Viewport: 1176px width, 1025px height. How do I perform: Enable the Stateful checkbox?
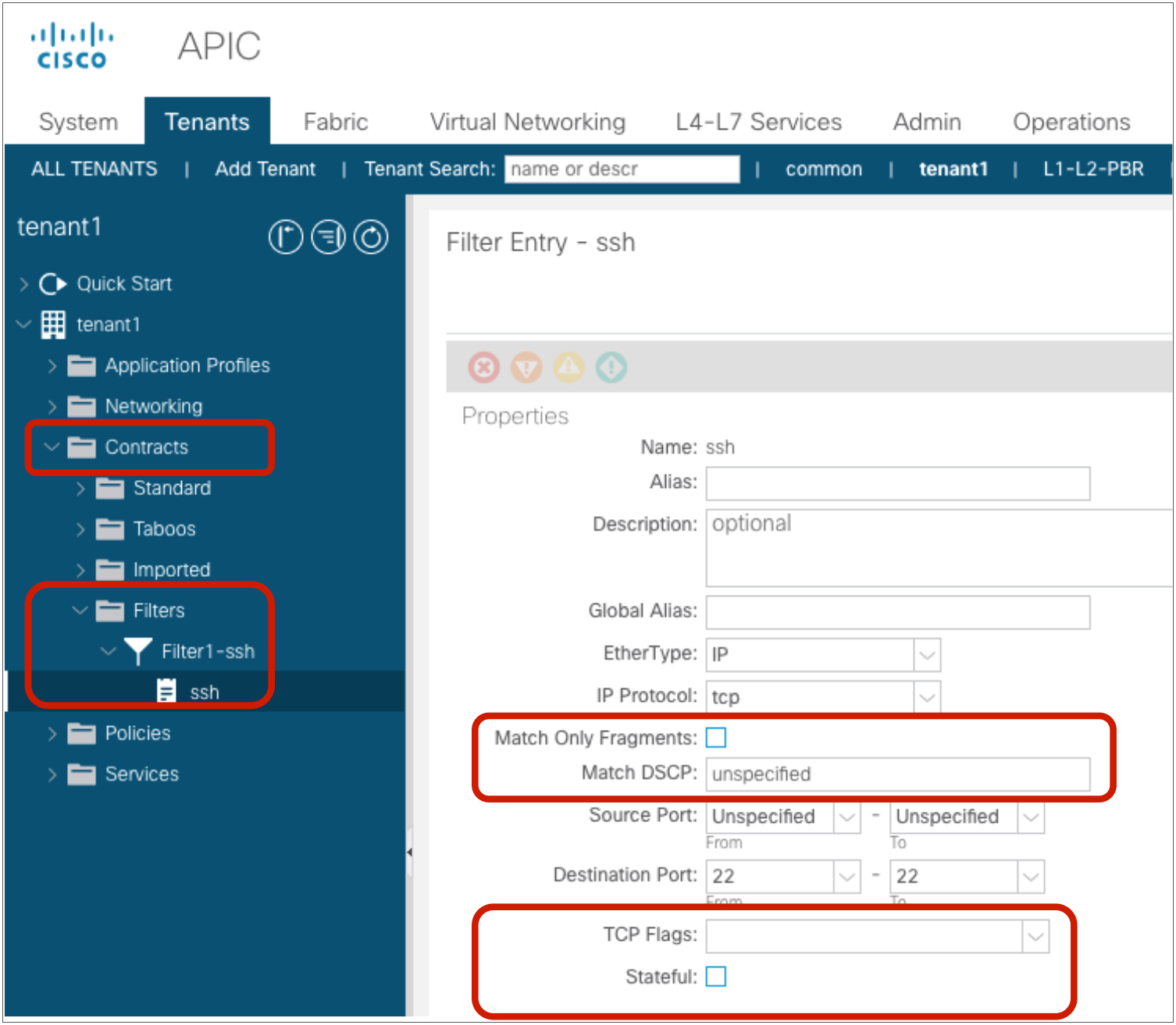[716, 977]
